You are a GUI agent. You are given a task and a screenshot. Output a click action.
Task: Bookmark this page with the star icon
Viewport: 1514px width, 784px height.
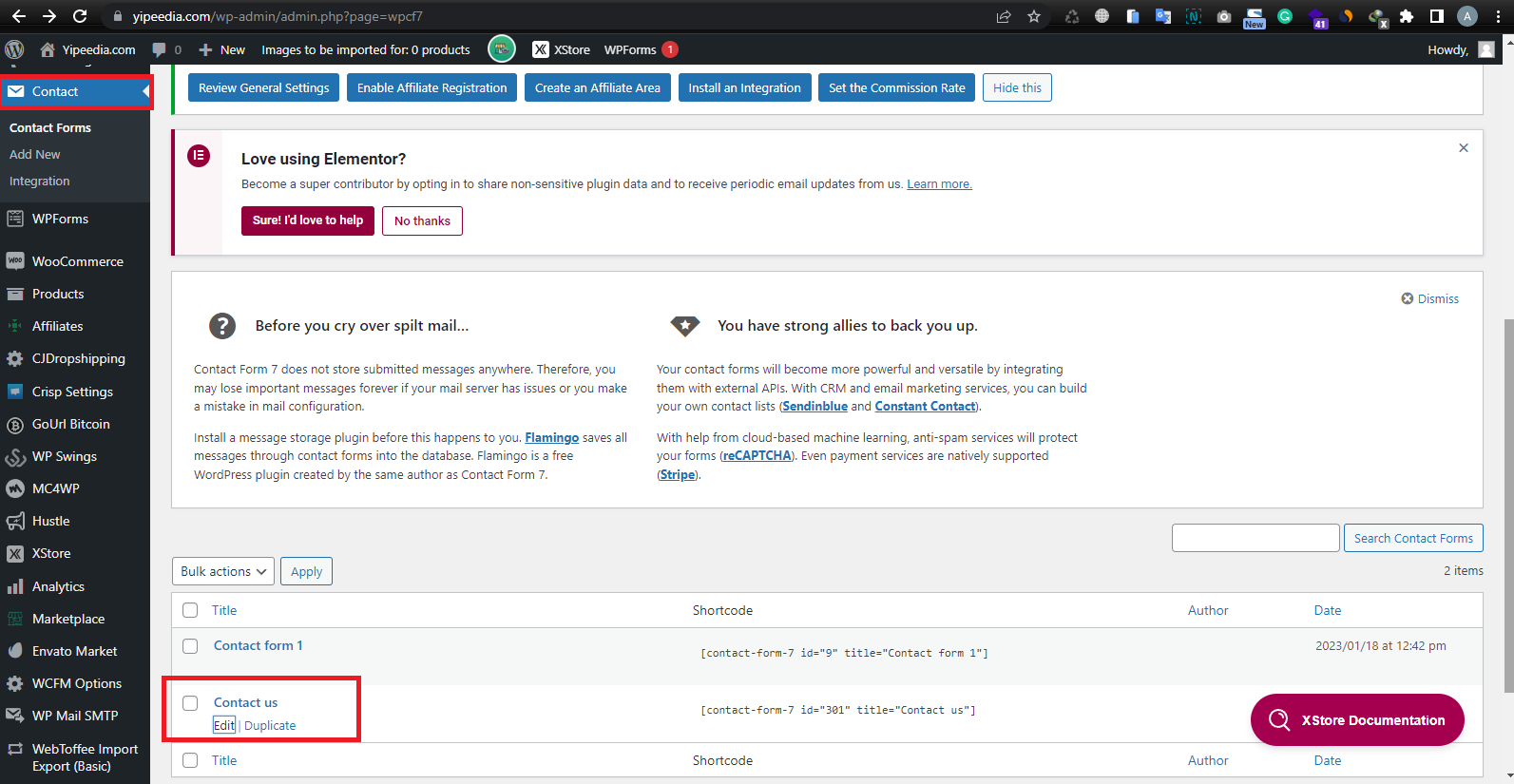tap(1034, 16)
